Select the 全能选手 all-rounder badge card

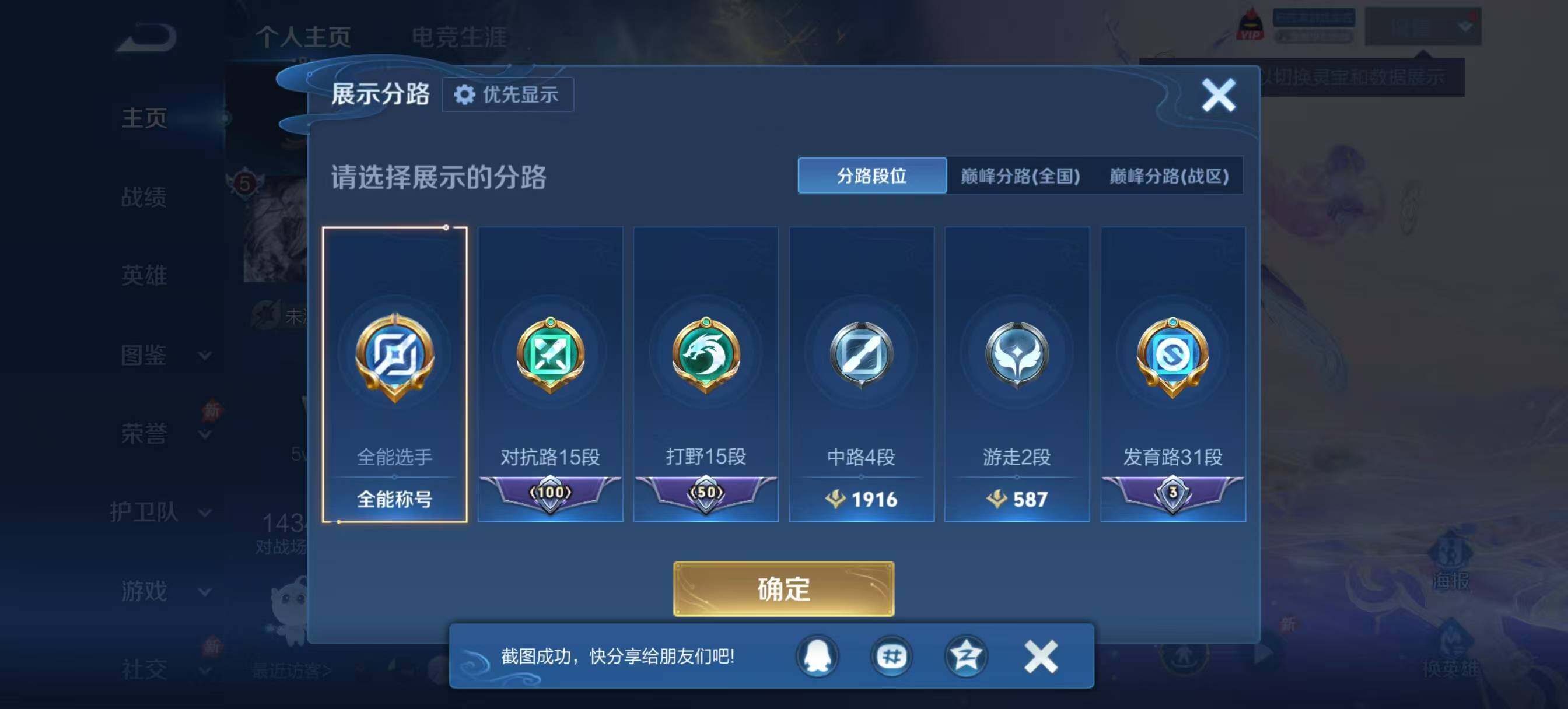(394, 374)
